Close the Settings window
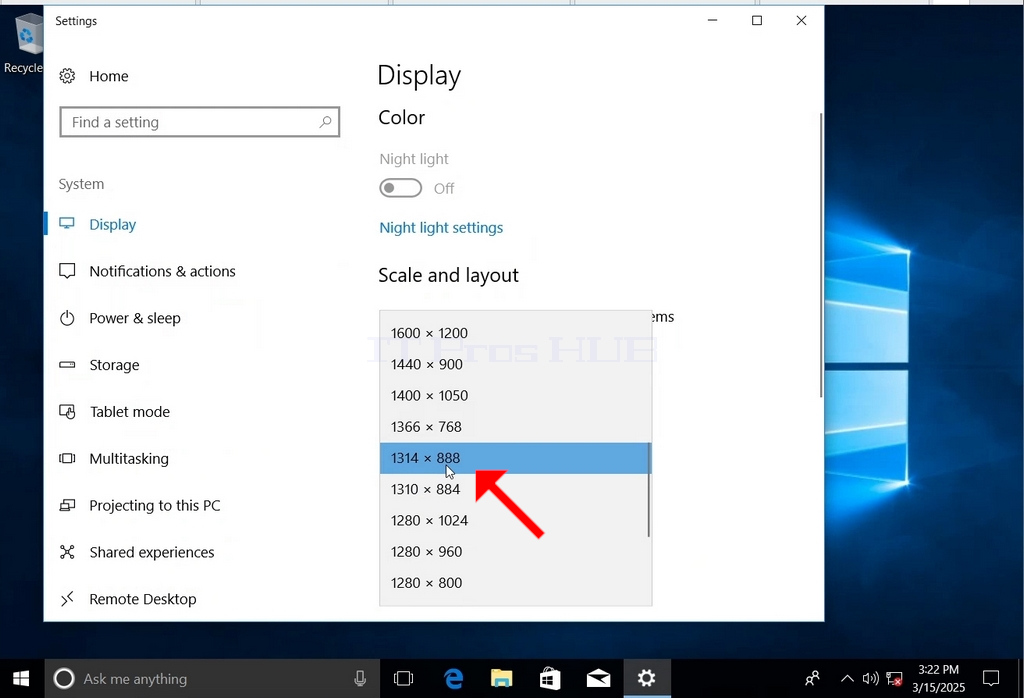The width and height of the screenshot is (1024, 698). (x=801, y=20)
